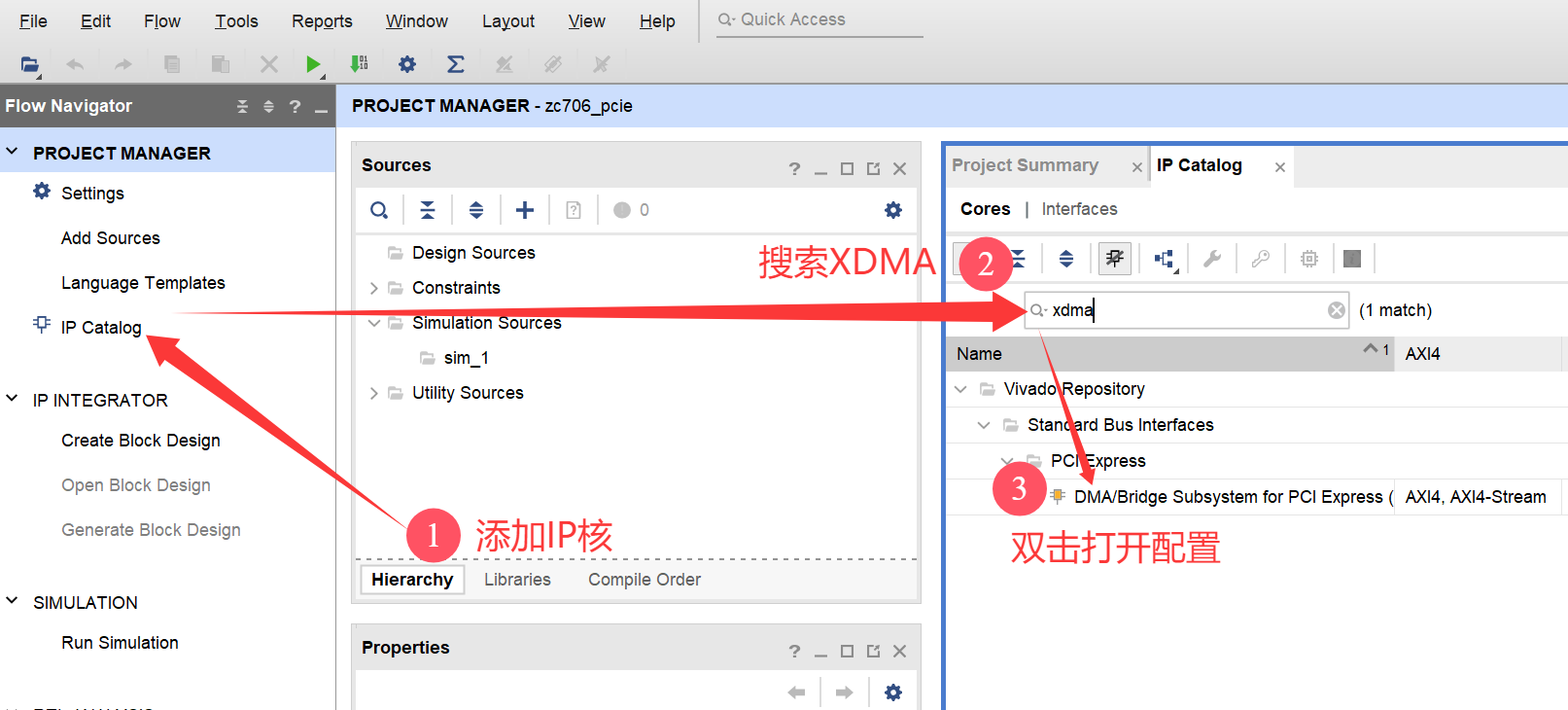Collapse the IP INTEGRATOR section
This screenshot has width=1568, height=710.
(13, 399)
